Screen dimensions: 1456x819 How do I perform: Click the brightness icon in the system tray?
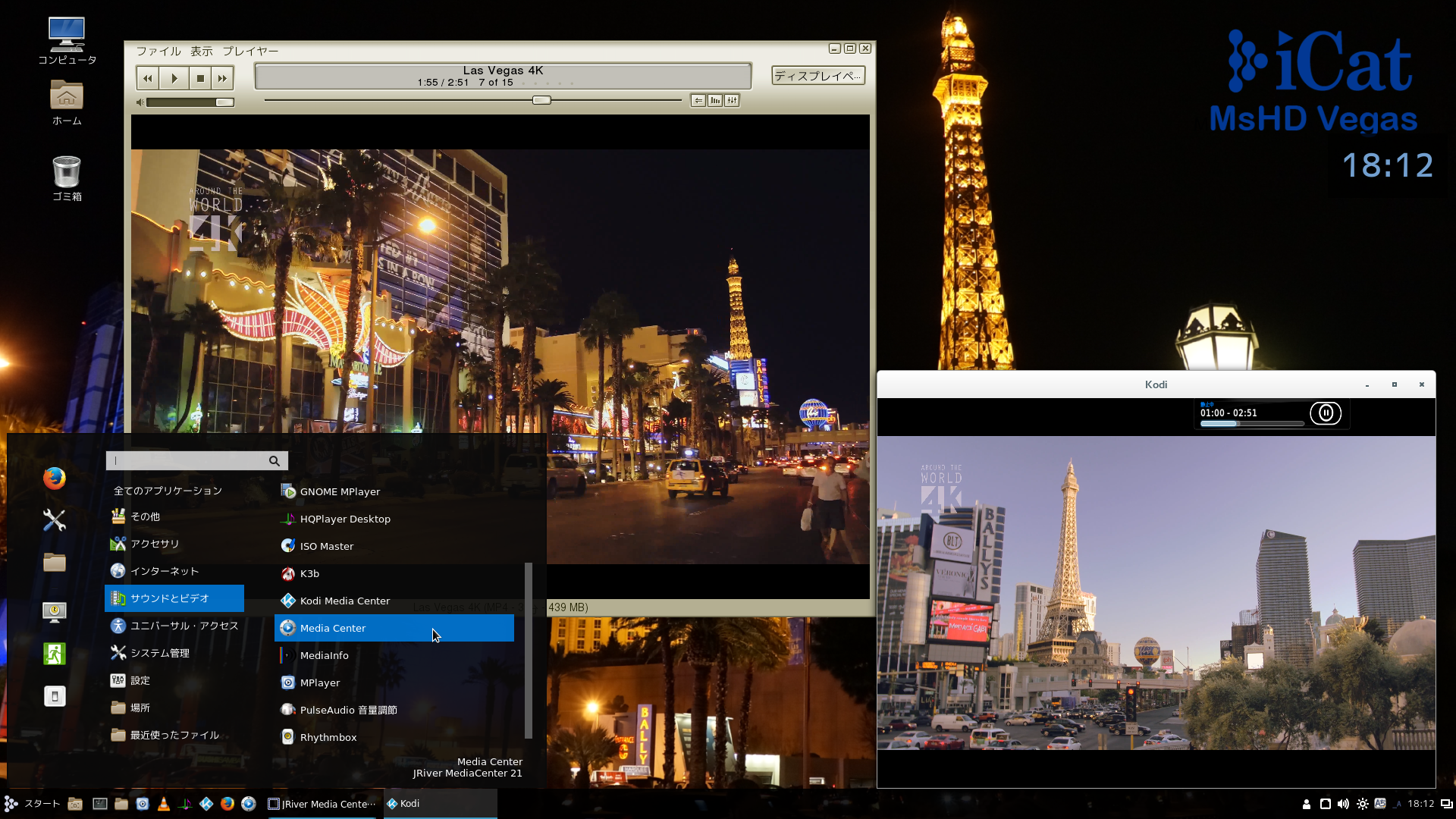pos(1363,804)
